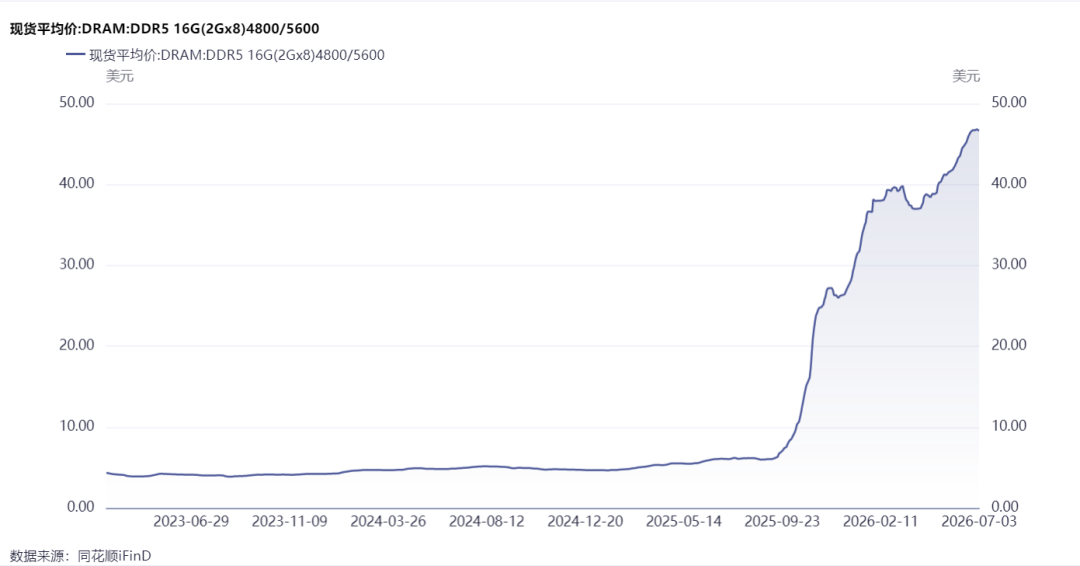Click the data source text 同花顺iFinD
This screenshot has width=1080, height=566.
pos(114,556)
